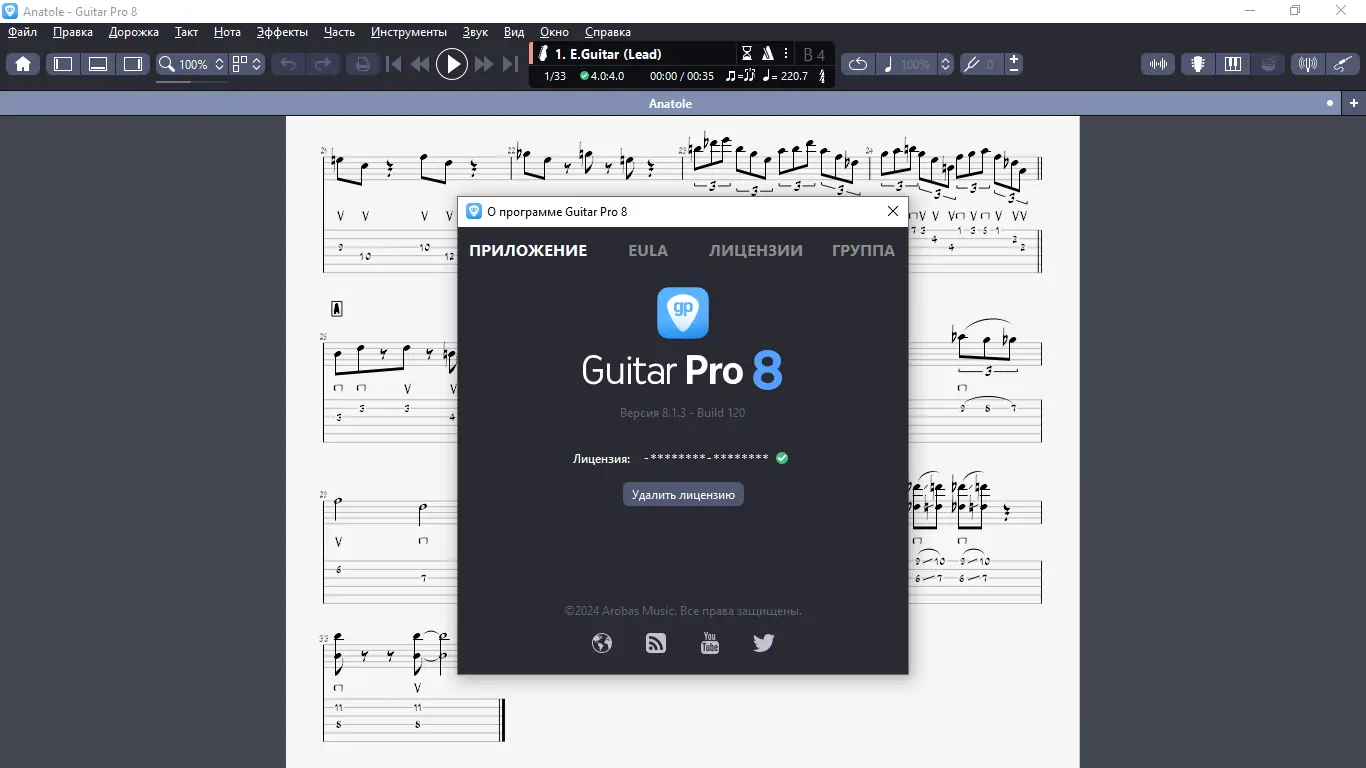1366x768 pixels.
Task: Click the Удалить лицензию button
Action: 683,494
